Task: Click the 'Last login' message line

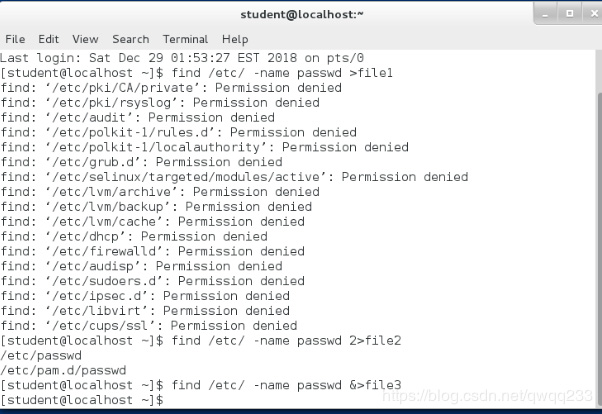Action: pos(182,58)
